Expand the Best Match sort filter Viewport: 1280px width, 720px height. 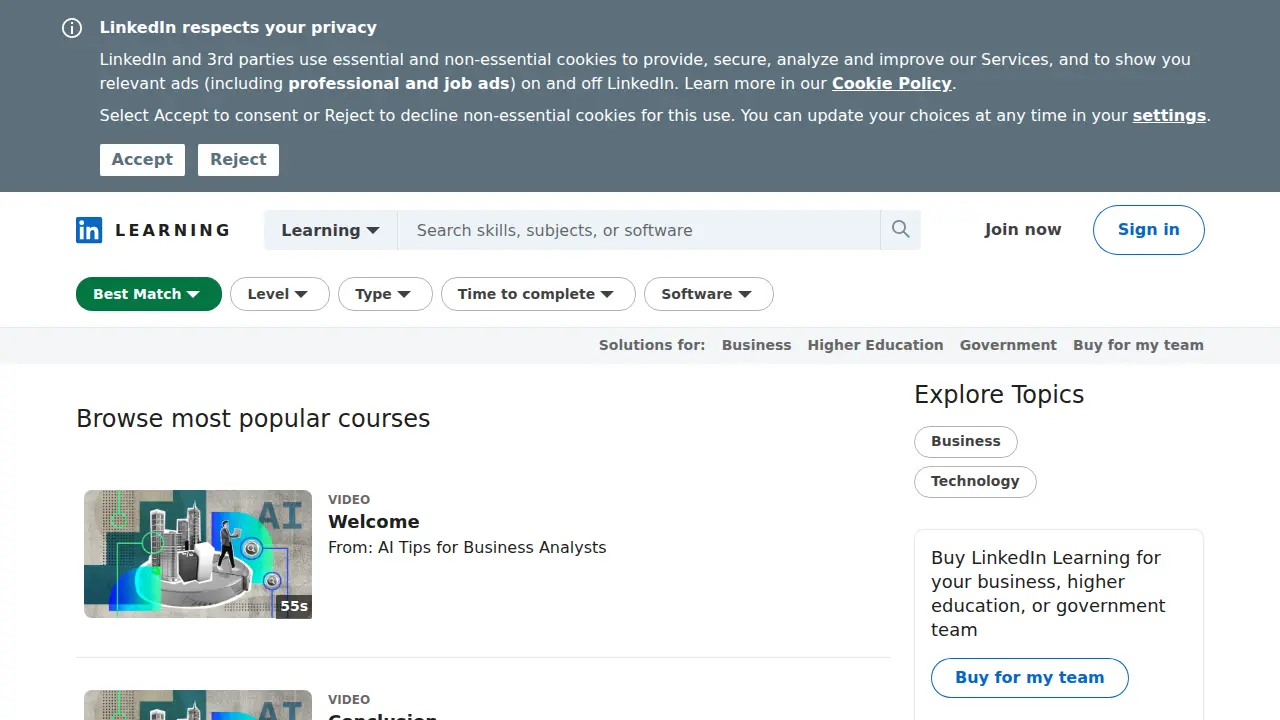click(x=149, y=294)
